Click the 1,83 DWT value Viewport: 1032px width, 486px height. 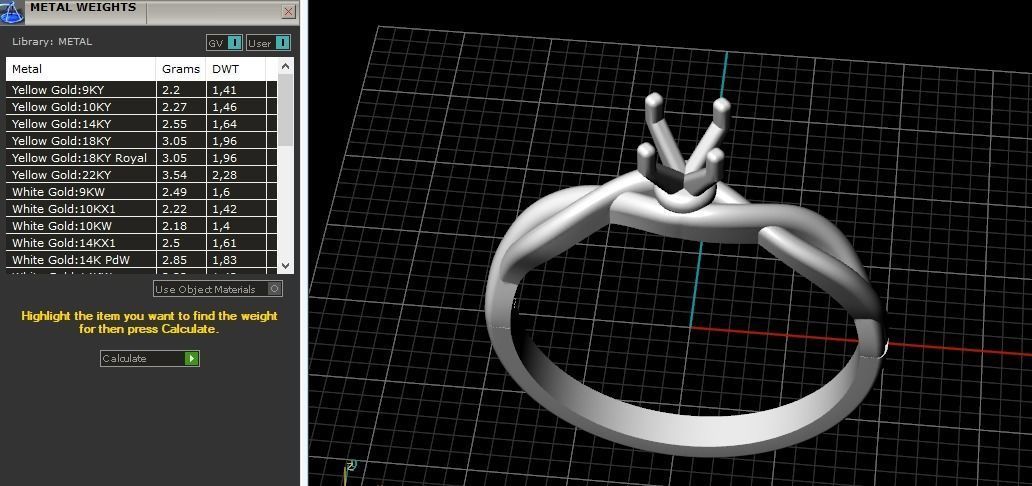(x=224, y=260)
